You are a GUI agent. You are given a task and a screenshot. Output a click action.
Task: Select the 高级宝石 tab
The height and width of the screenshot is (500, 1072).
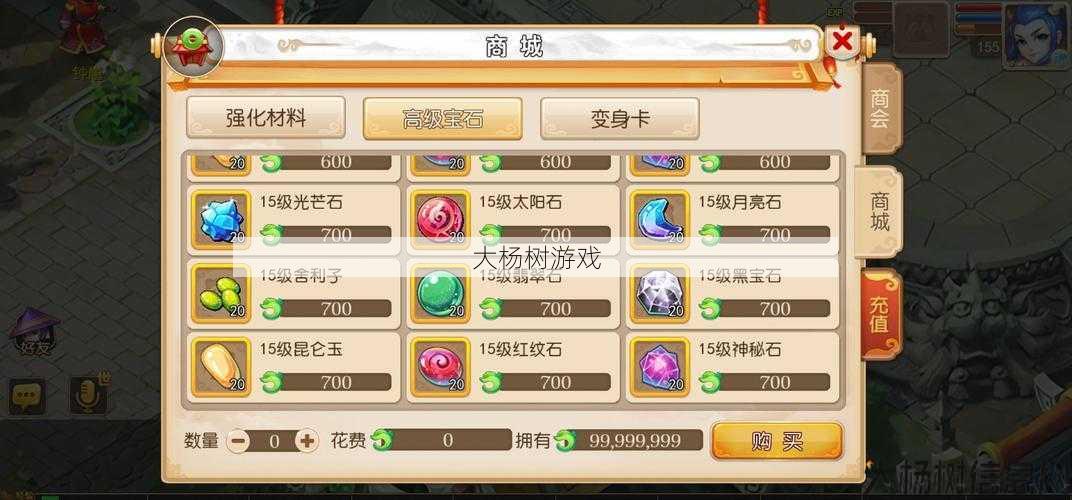click(x=442, y=118)
